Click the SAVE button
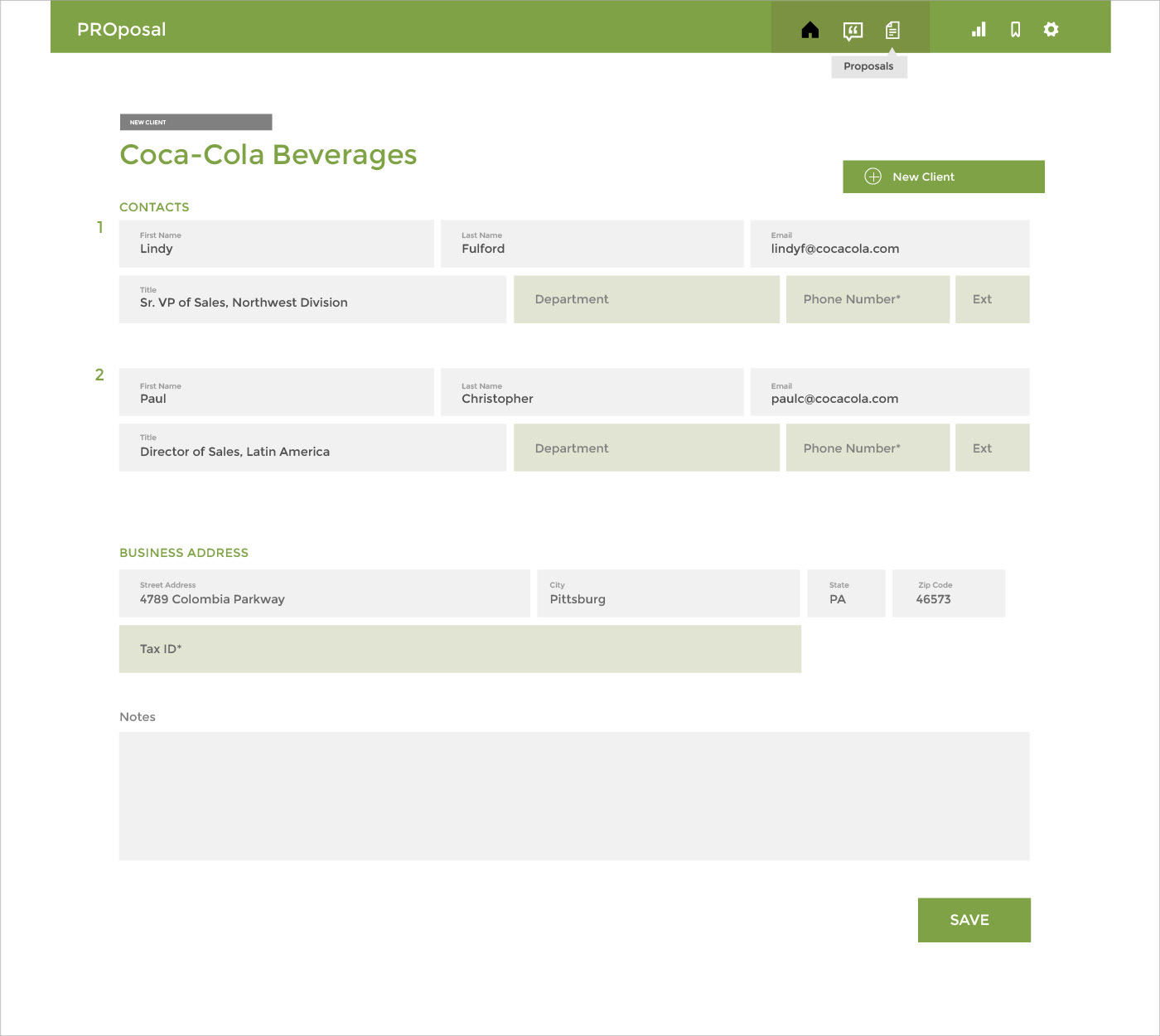Viewport: 1160px width, 1036px height. tap(974, 920)
